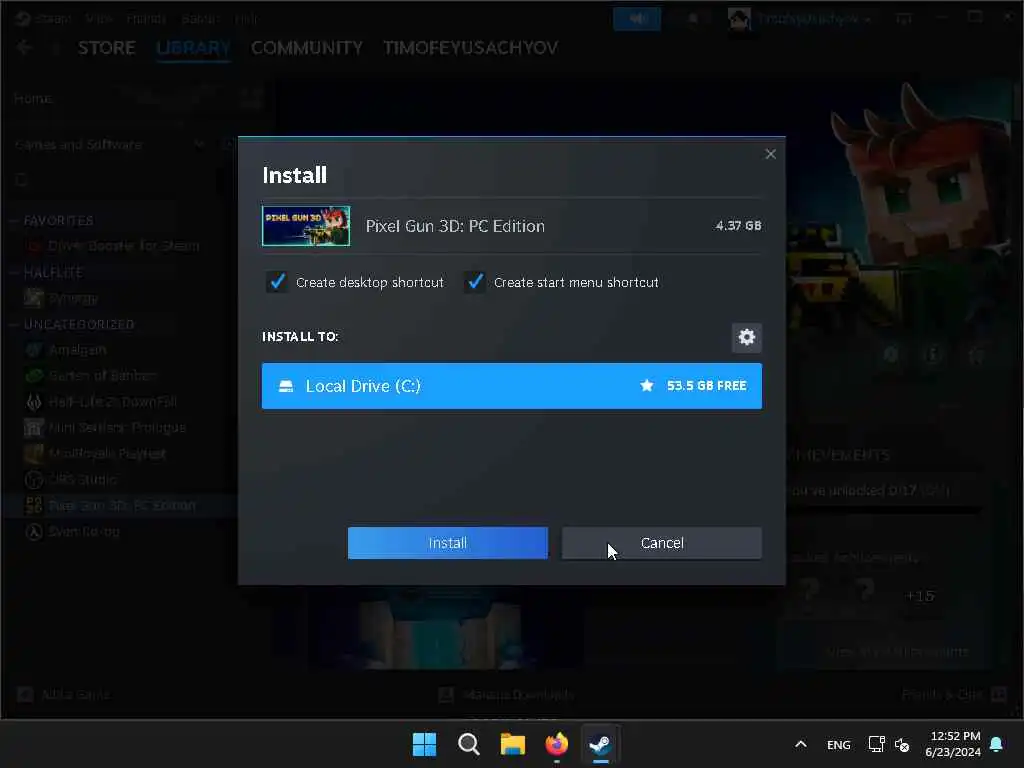Open the Friends menu in Steam window
Image resolution: width=1024 pixels, height=768 pixels.
(146, 18)
